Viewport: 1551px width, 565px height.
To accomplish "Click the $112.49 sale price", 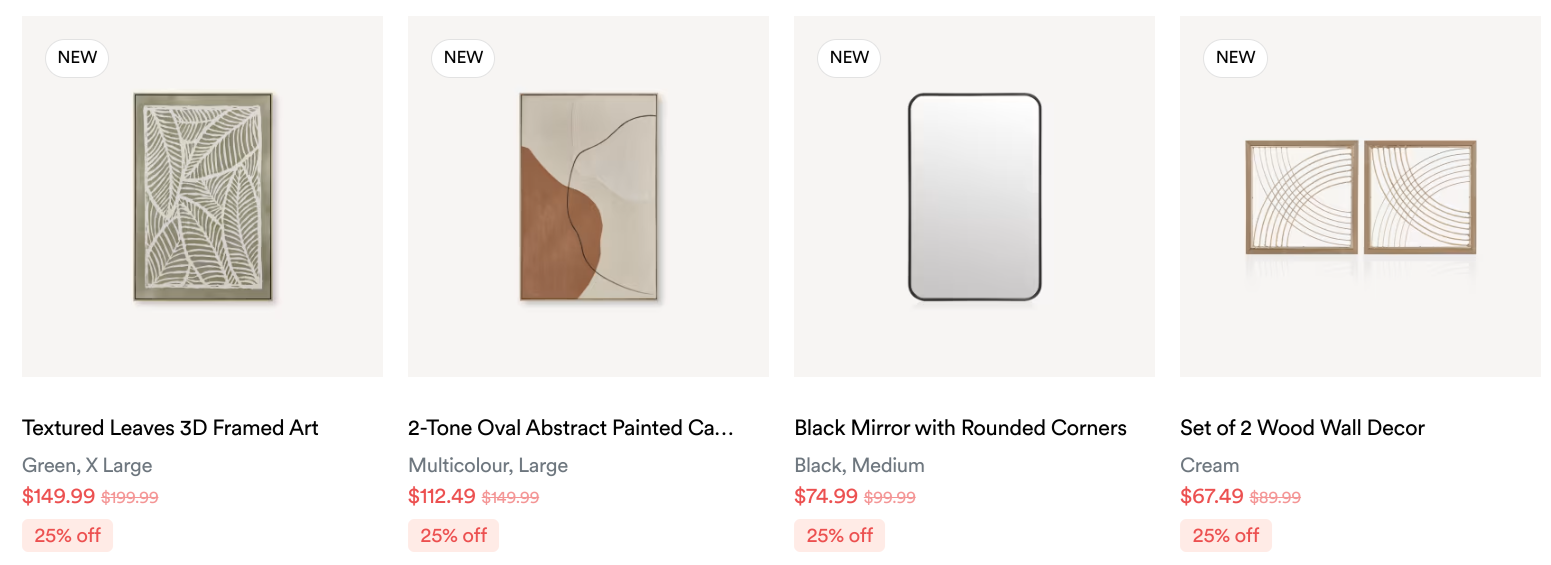I will click(x=442, y=496).
